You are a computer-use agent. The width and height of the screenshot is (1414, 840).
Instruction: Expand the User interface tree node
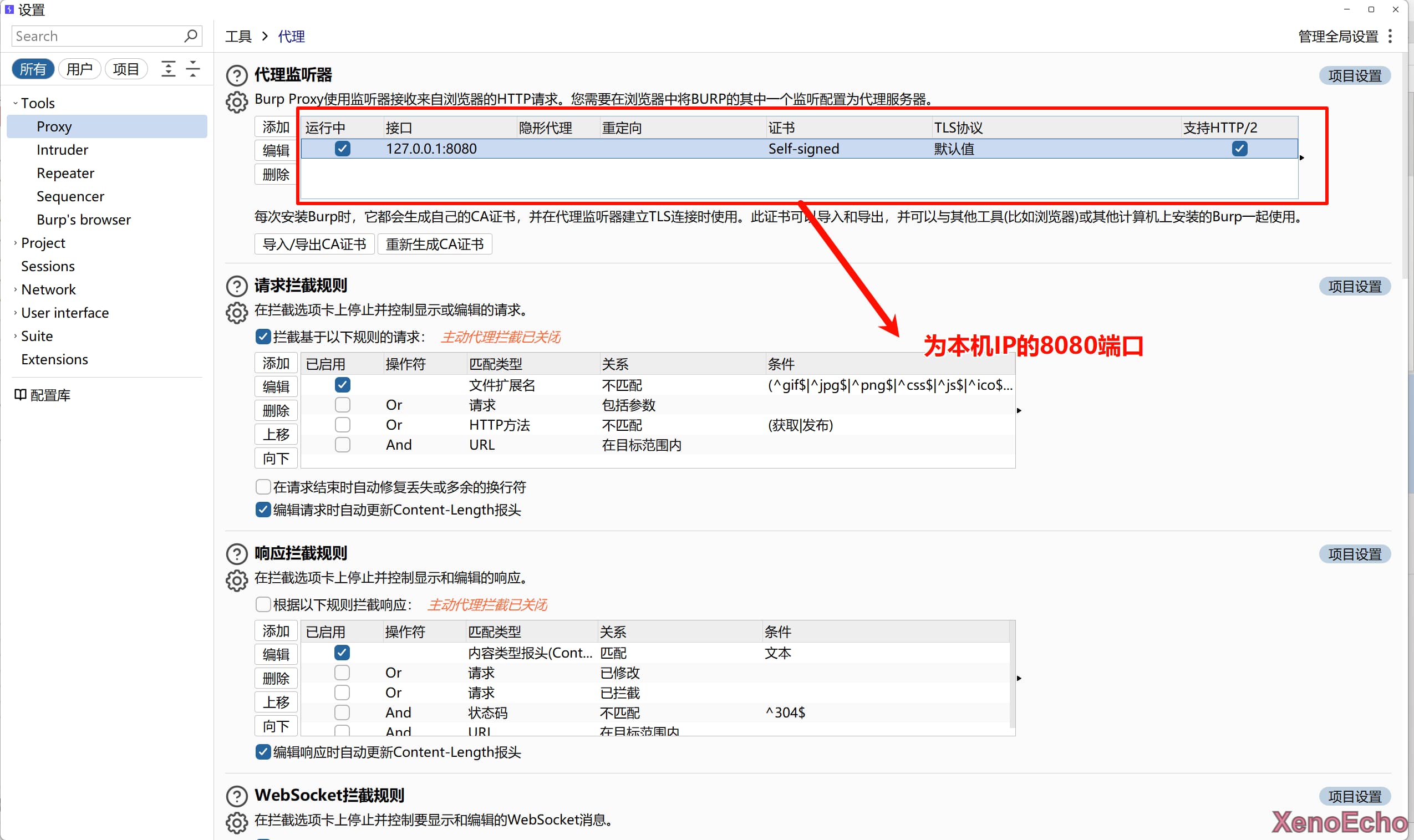point(16,313)
